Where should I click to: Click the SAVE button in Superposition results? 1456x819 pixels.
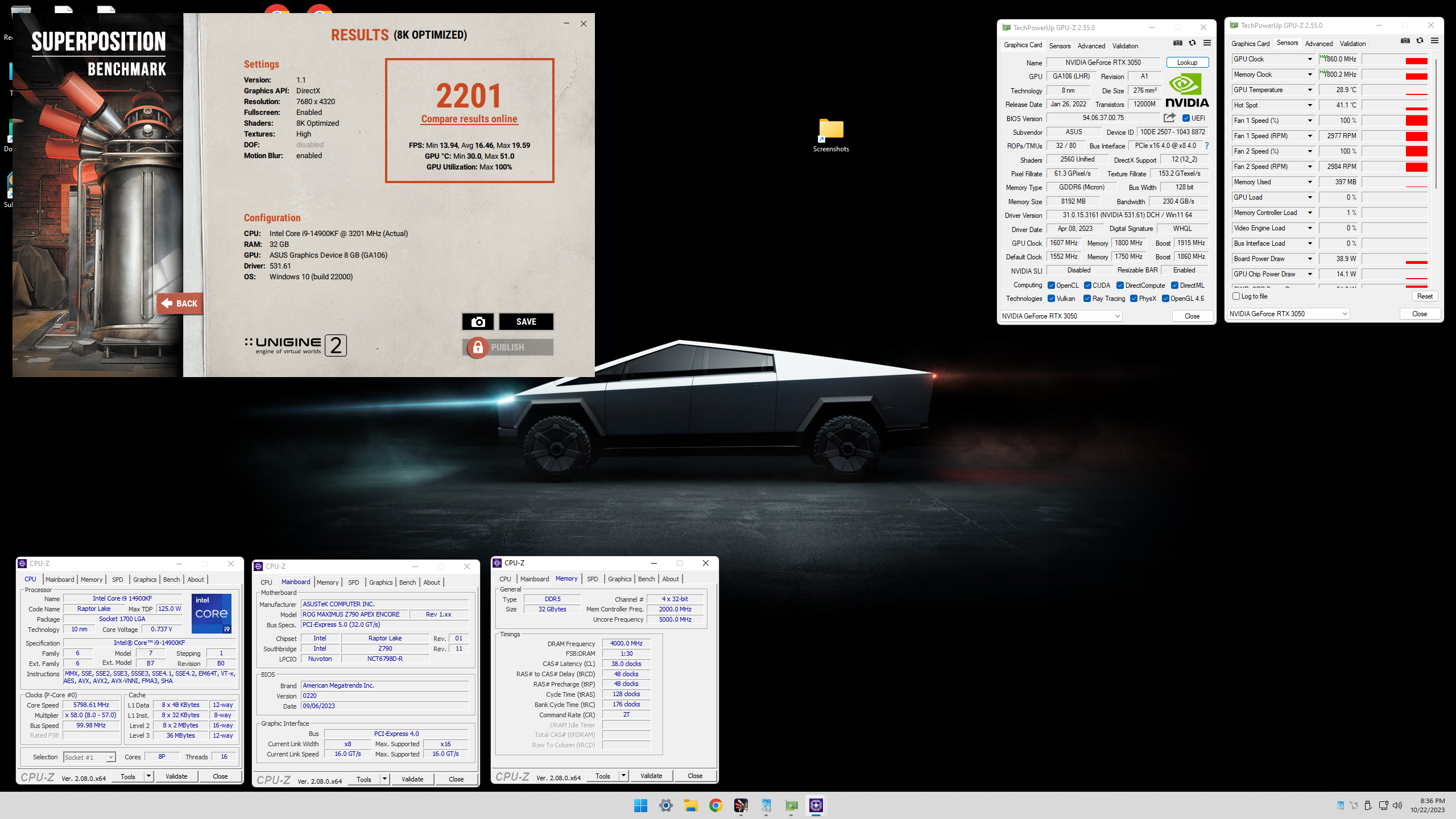click(526, 321)
